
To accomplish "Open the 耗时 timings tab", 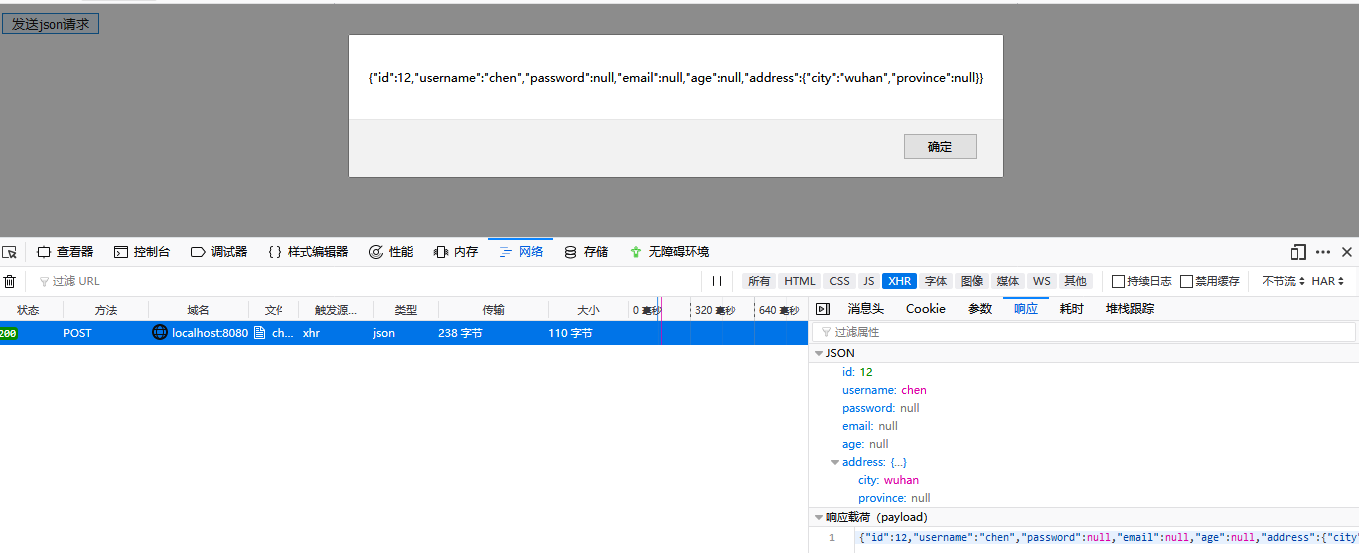I will pos(1072,309).
